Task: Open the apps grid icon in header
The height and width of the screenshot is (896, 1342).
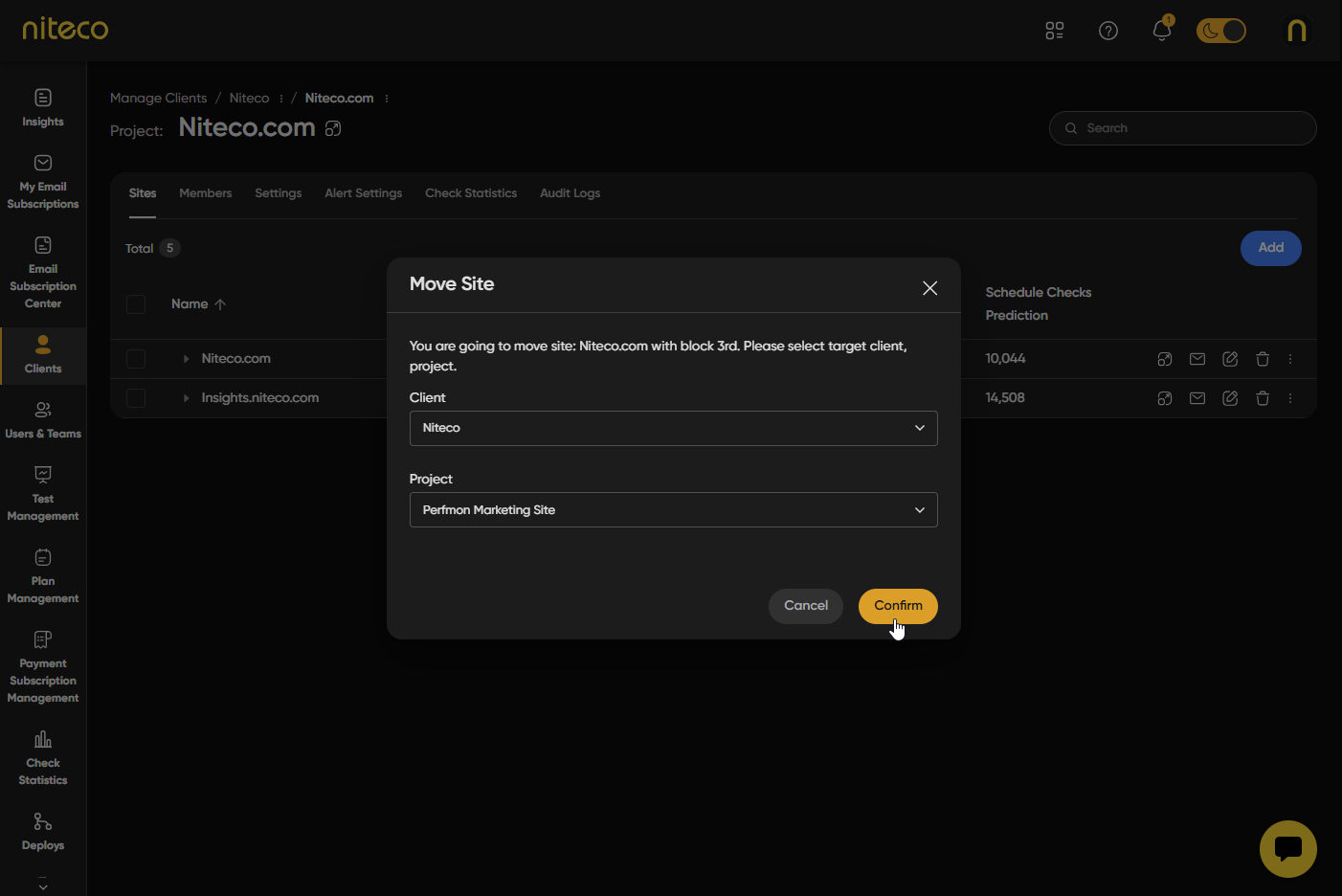Action: pyautogui.click(x=1054, y=31)
